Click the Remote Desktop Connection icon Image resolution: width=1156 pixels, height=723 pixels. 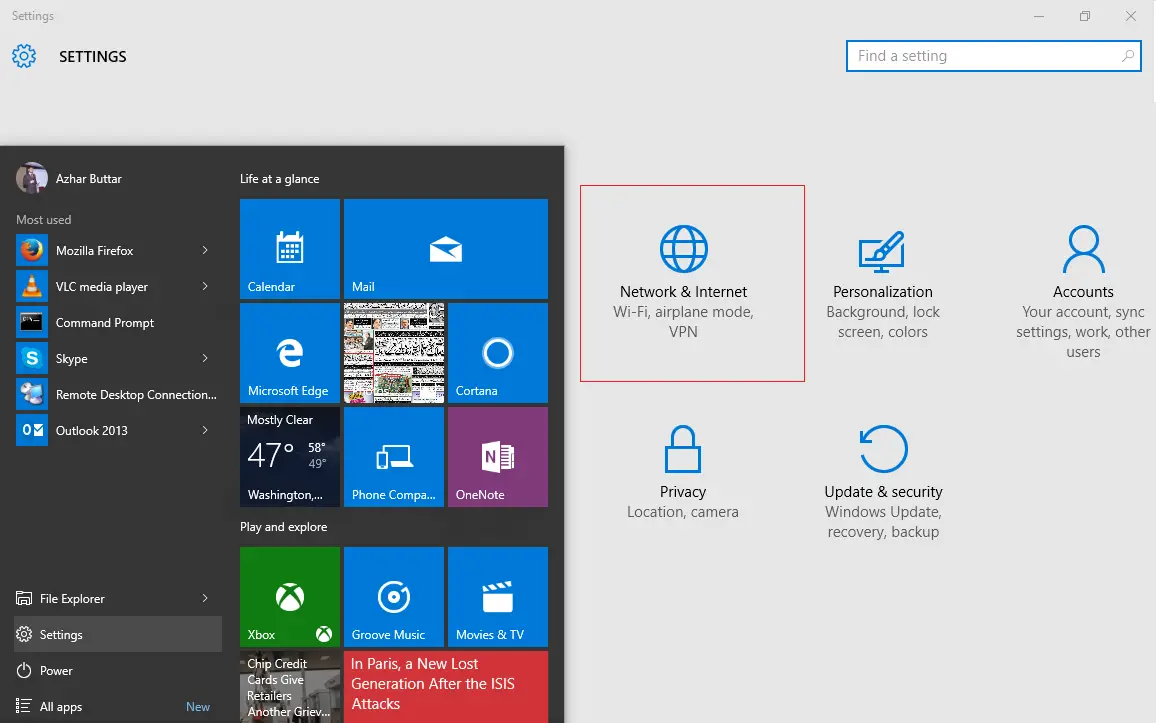click(32, 394)
